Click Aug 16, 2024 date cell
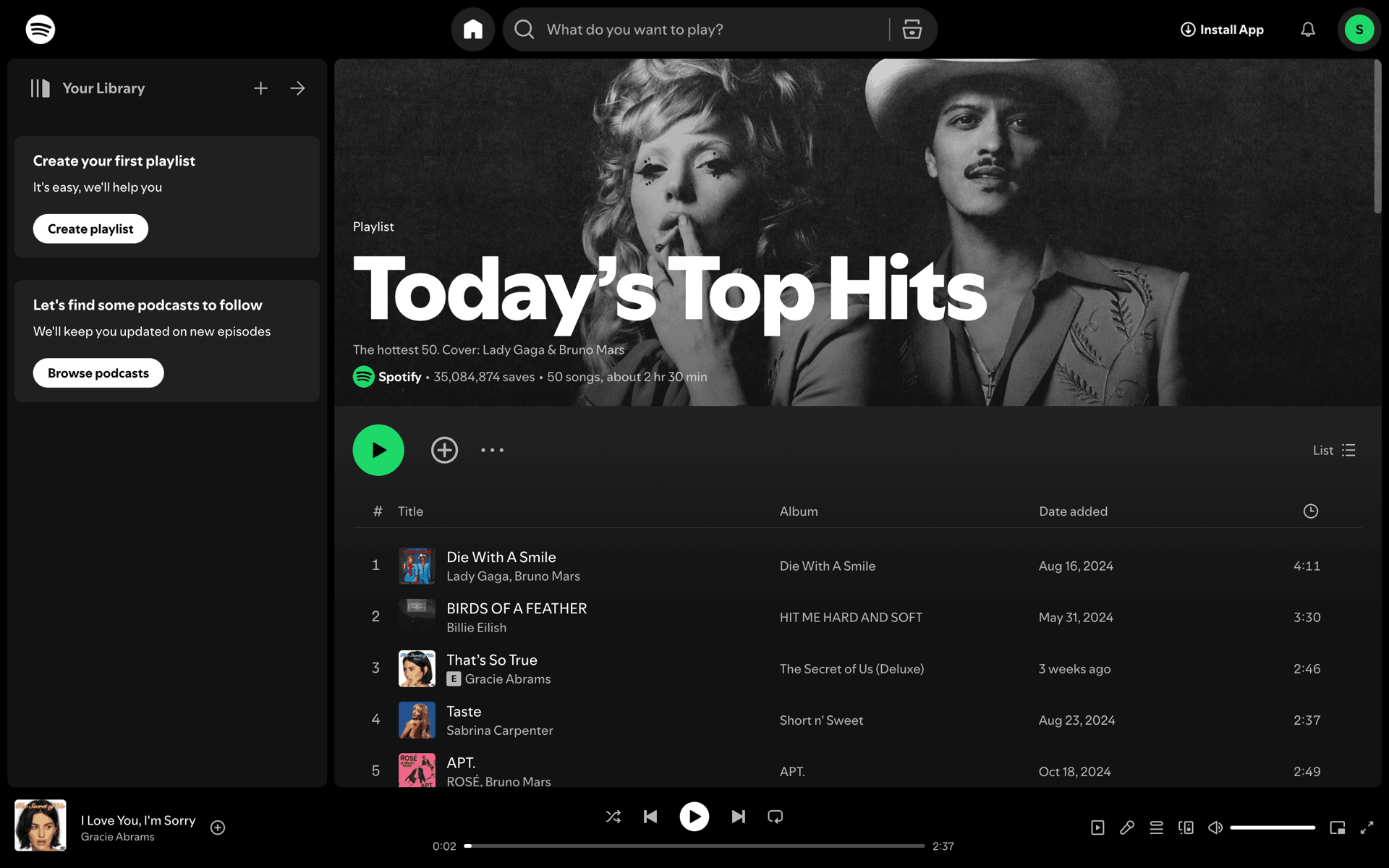 tap(1076, 566)
